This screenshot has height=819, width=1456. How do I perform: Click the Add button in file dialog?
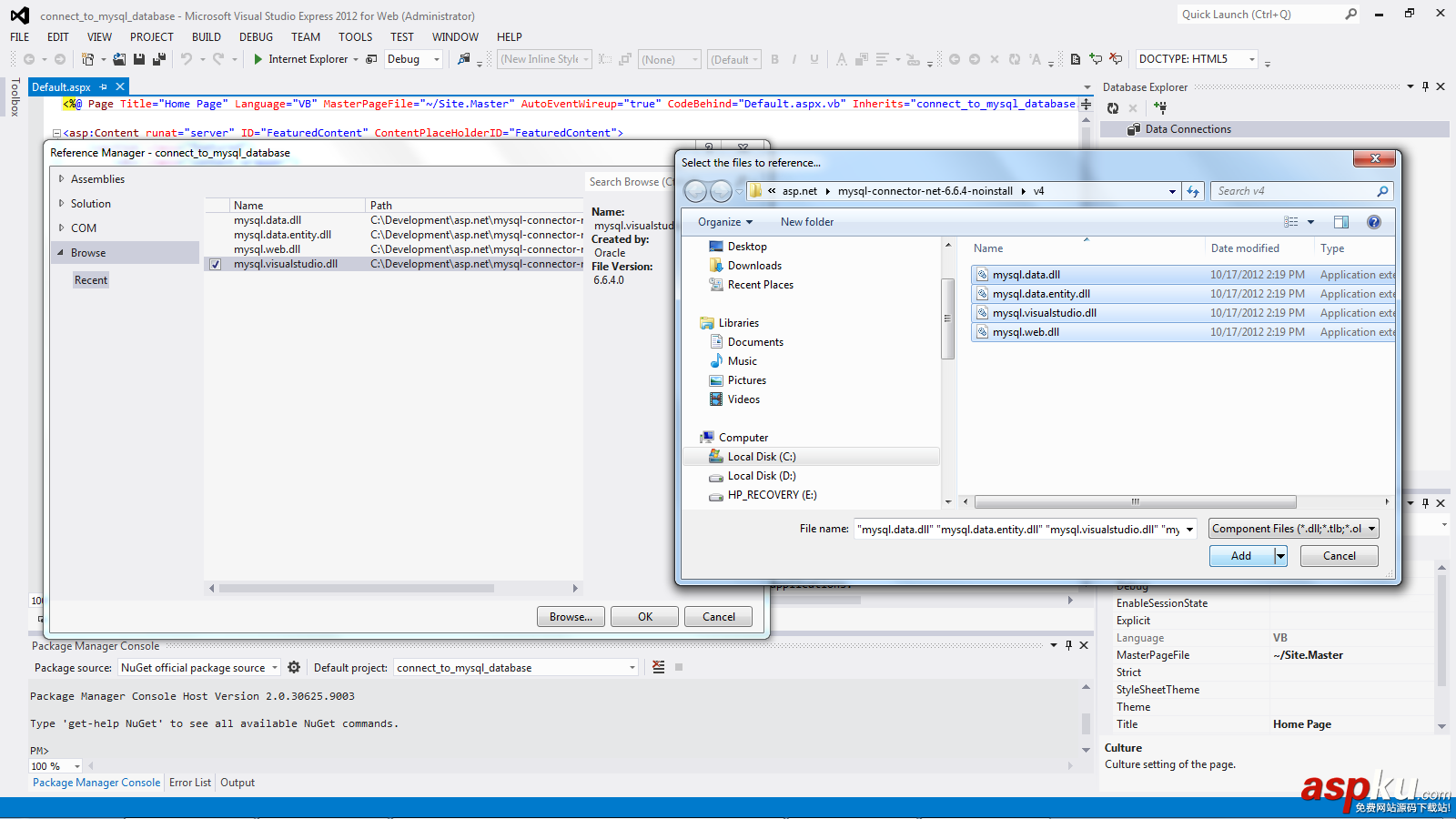[1241, 556]
